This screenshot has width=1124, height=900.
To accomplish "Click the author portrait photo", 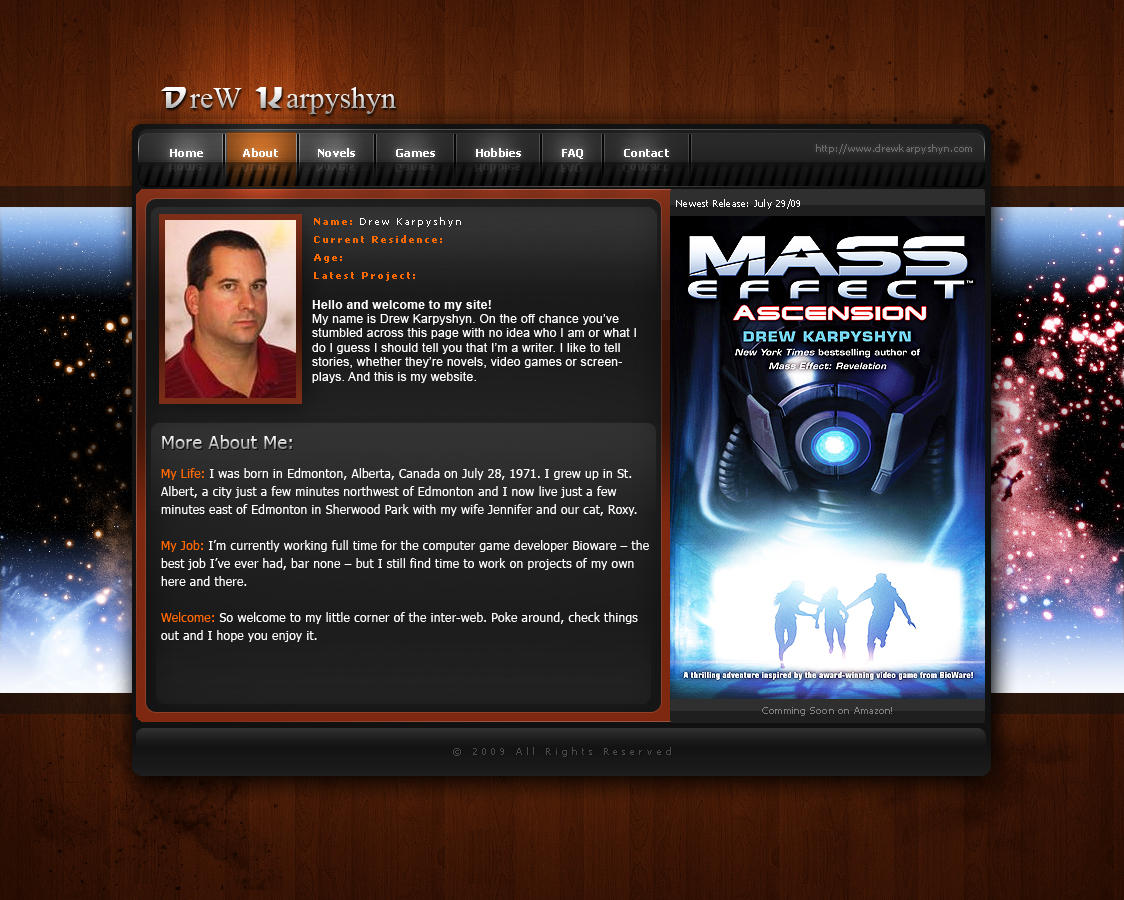I will coord(230,309).
